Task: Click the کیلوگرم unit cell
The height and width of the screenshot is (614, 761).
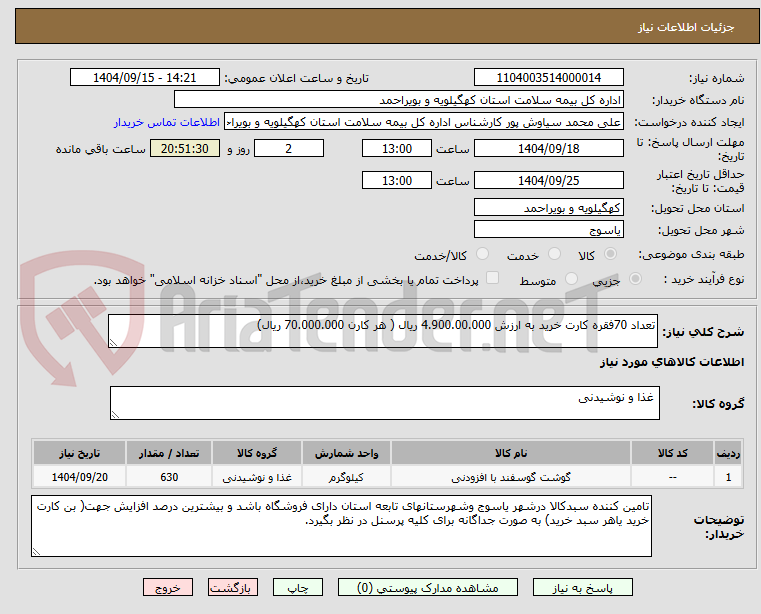Action: pos(346,477)
